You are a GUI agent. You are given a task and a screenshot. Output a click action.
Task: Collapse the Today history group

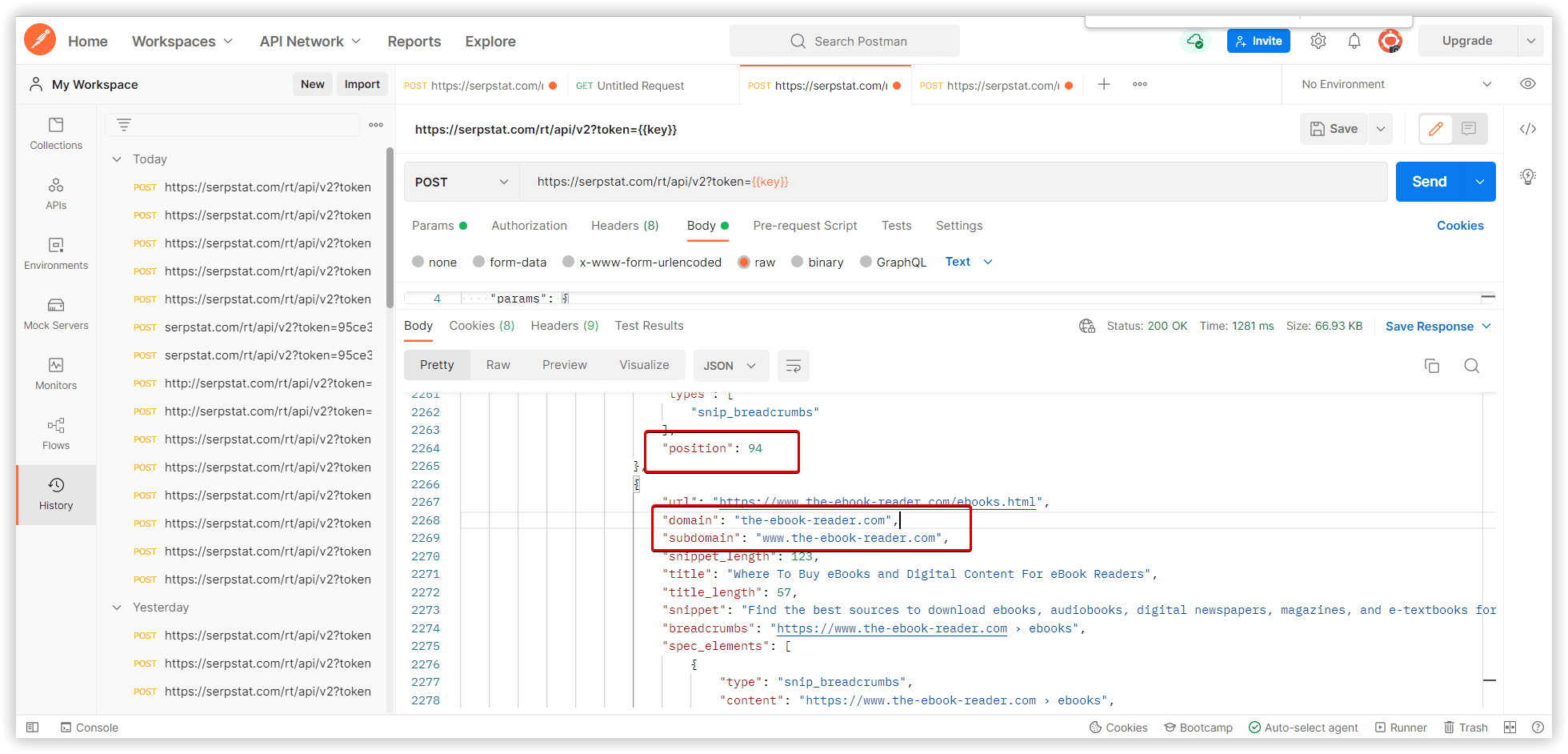click(117, 159)
